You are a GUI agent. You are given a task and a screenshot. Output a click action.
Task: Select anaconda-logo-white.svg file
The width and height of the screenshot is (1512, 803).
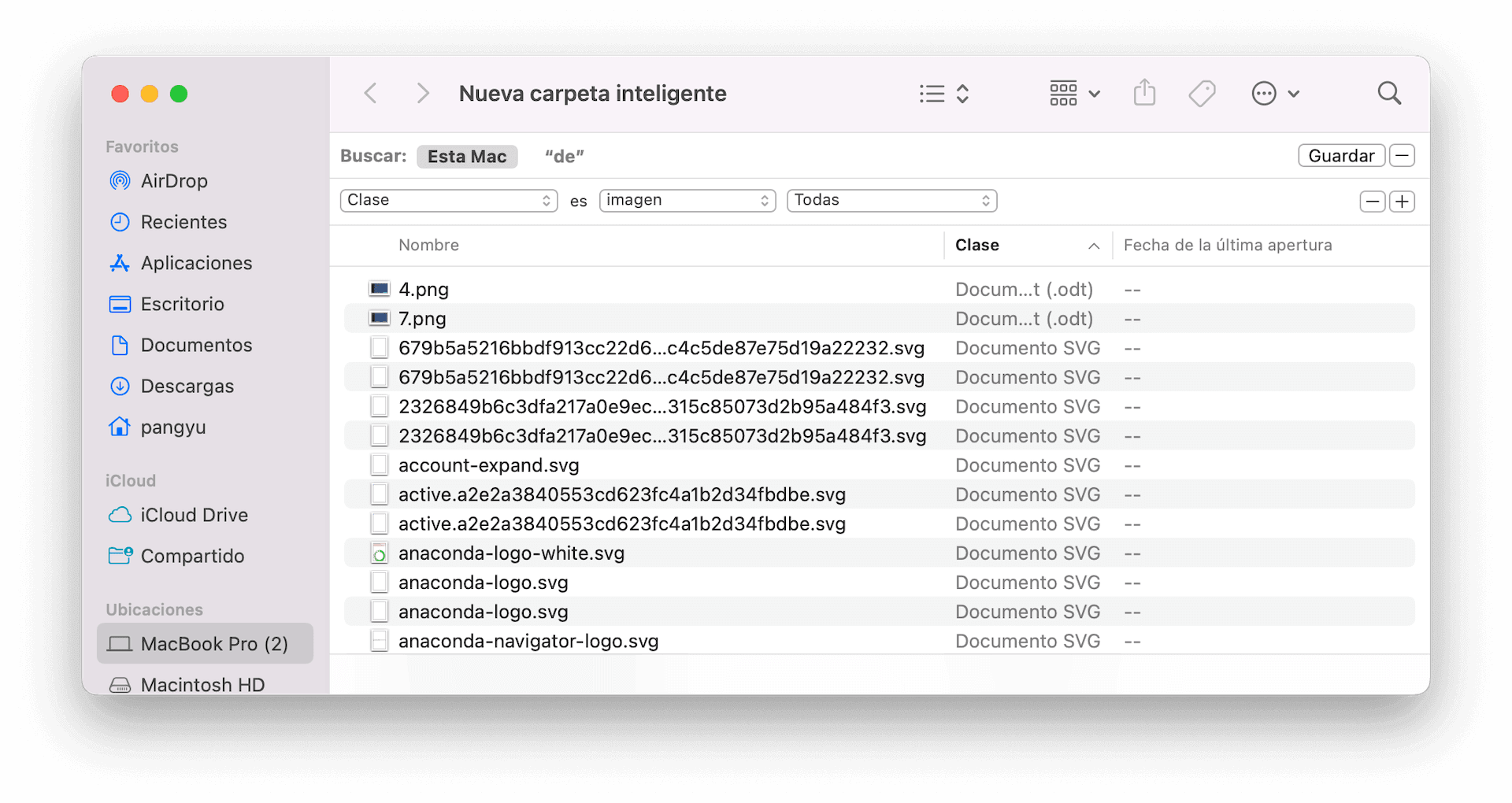point(880,553)
